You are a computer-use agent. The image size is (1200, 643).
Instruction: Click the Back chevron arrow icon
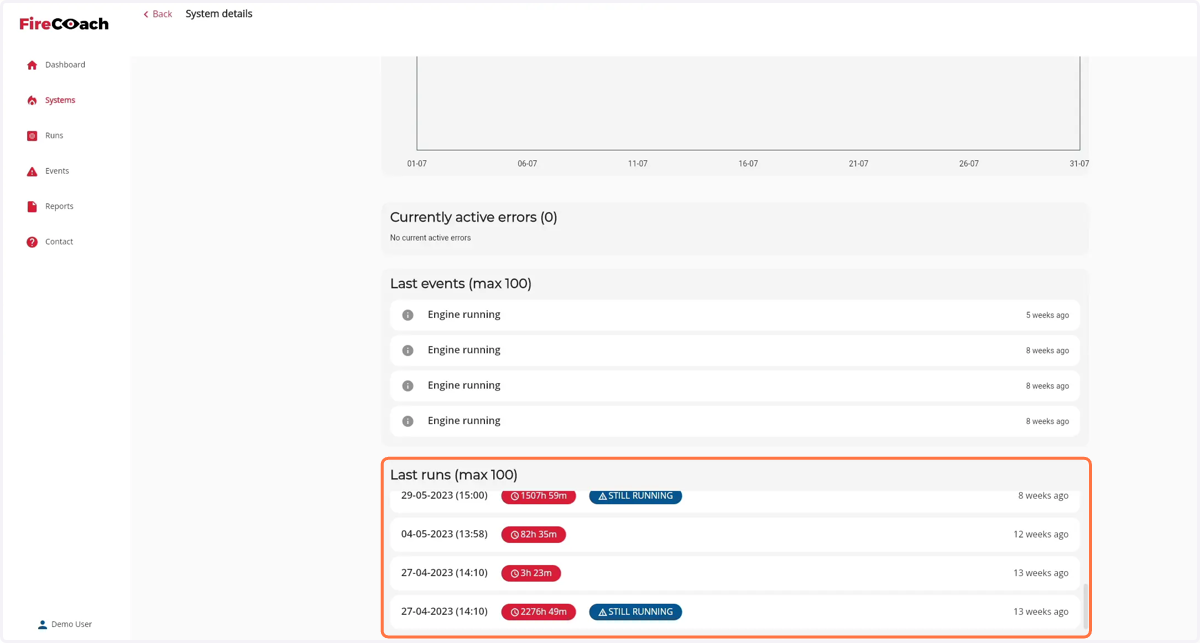pyautogui.click(x=146, y=14)
